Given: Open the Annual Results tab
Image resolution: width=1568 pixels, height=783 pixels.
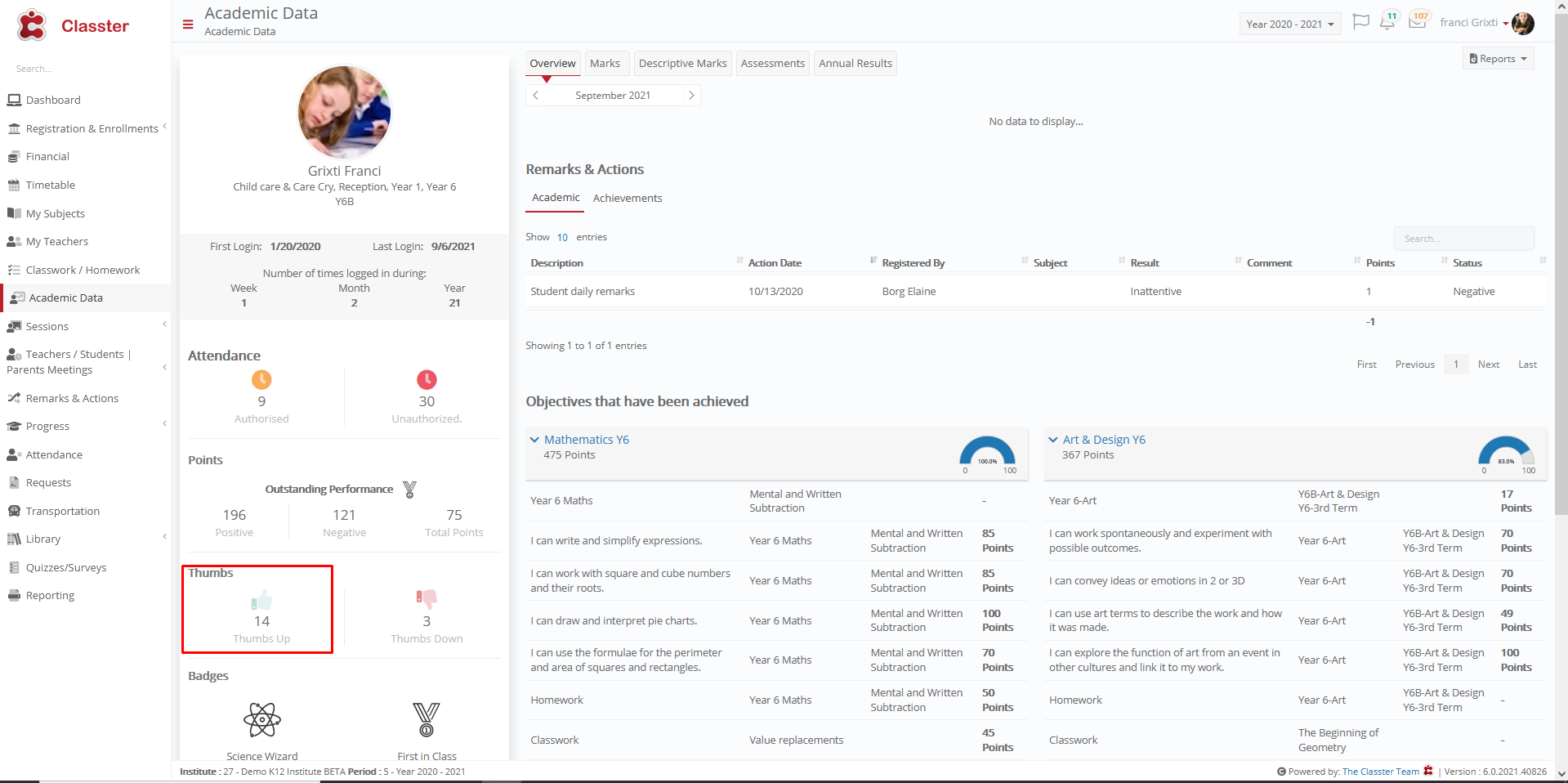Looking at the screenshot, I should (855, 63).
